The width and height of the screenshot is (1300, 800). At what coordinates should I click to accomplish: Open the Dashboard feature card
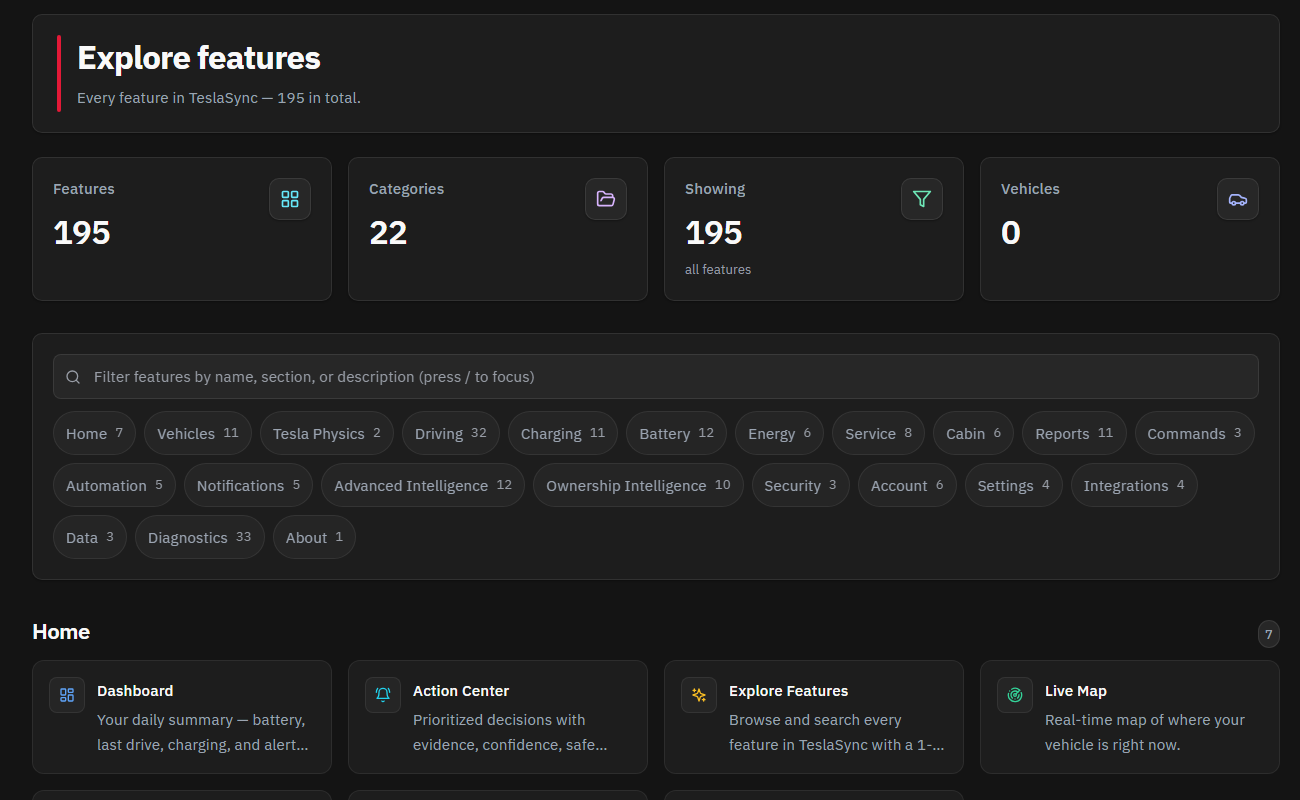(x=182, y=717)
